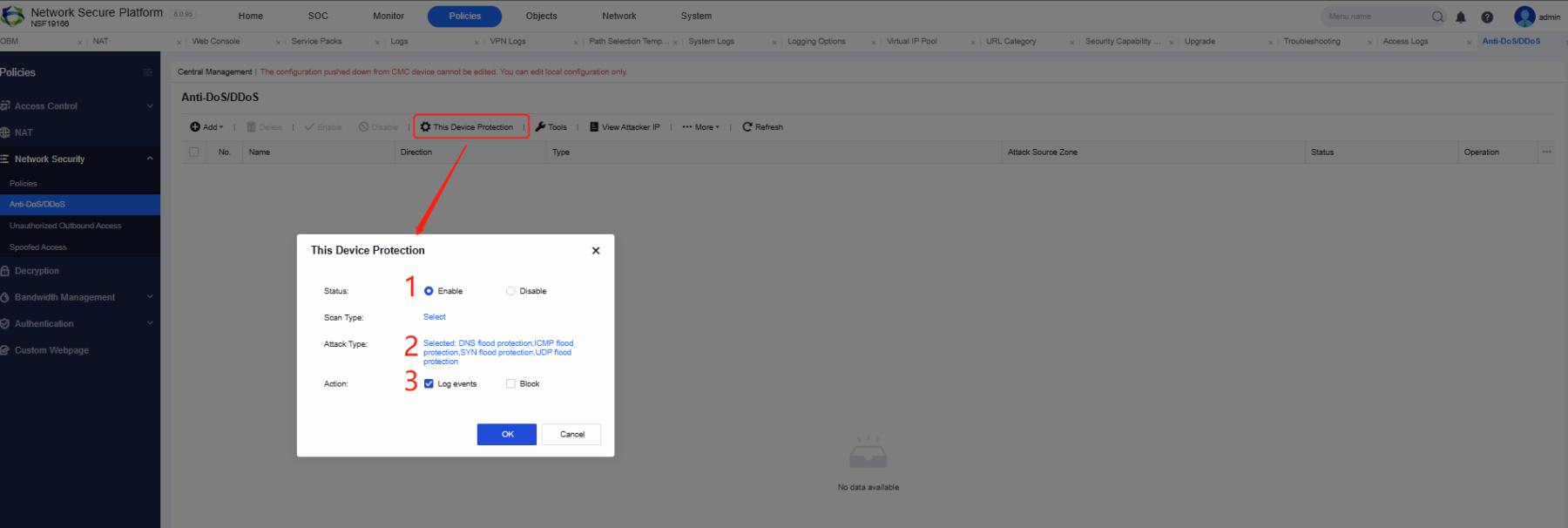Toggle the Block action checkbox
Image resolution: width=1568 pixels, height=528 pixels.
(510, 383)
